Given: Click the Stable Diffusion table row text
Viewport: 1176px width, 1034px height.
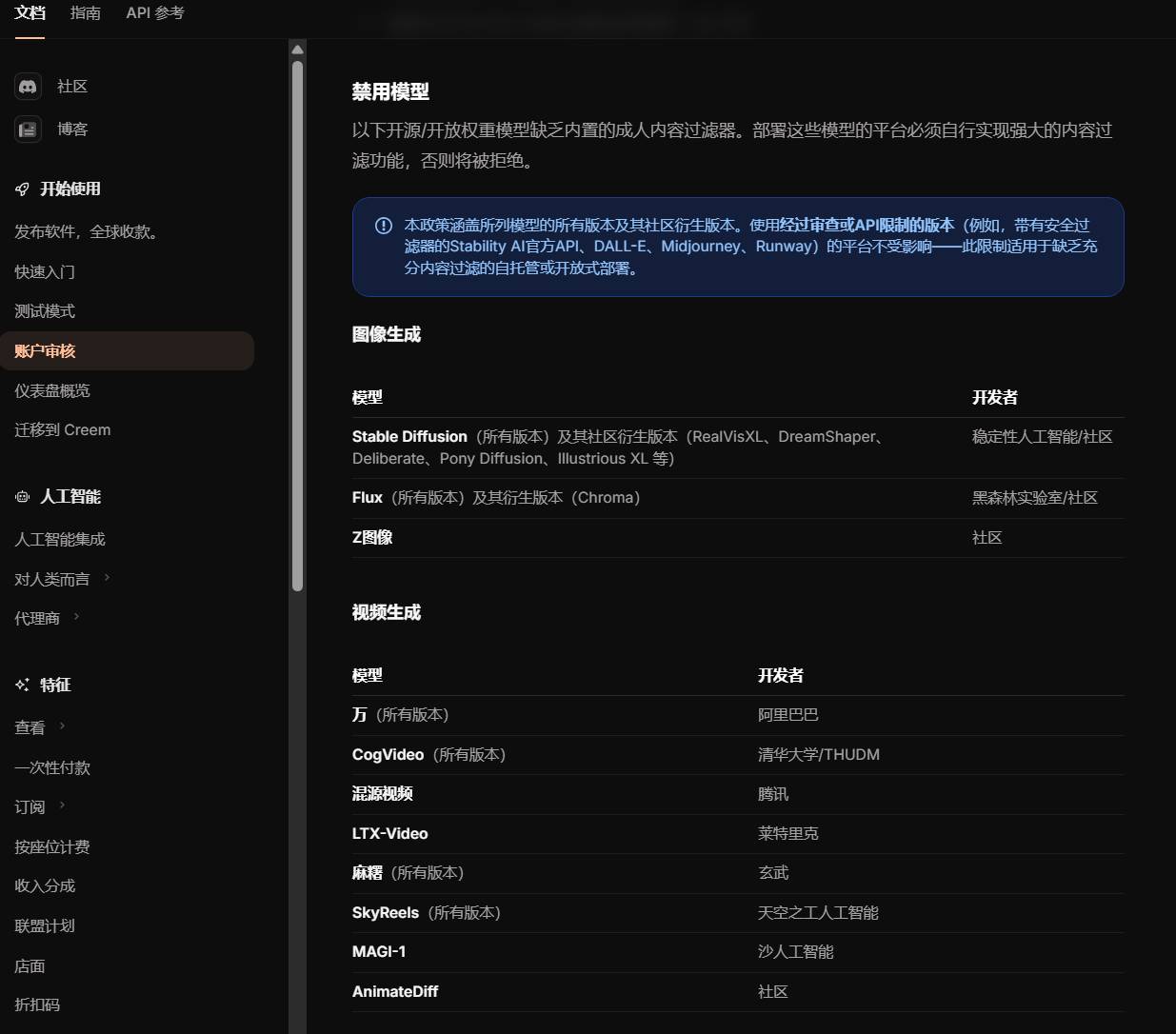Looking at the screenshot, I should tap(620, 447).
